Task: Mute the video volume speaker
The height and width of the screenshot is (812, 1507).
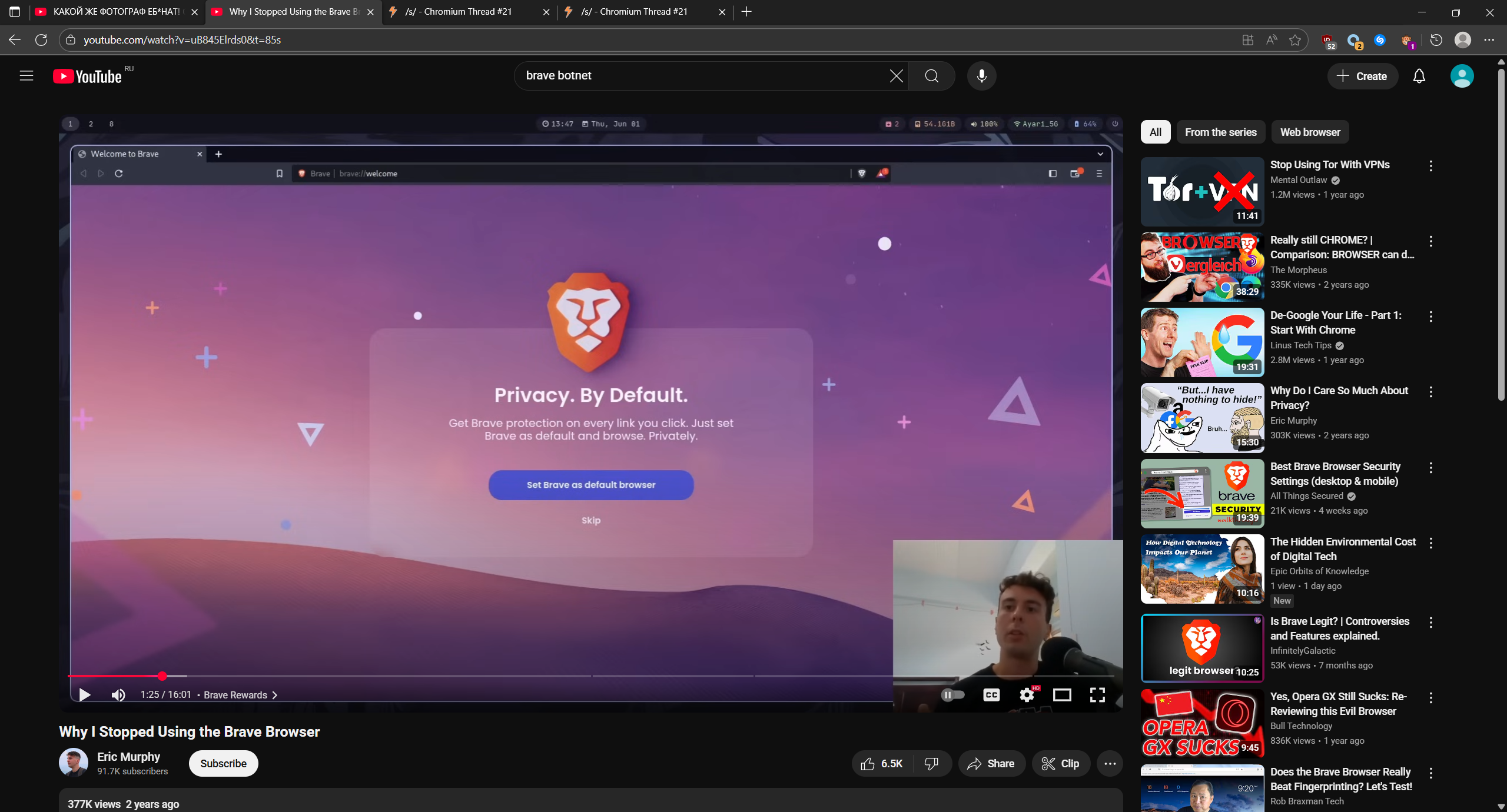Action: point(118,695)
